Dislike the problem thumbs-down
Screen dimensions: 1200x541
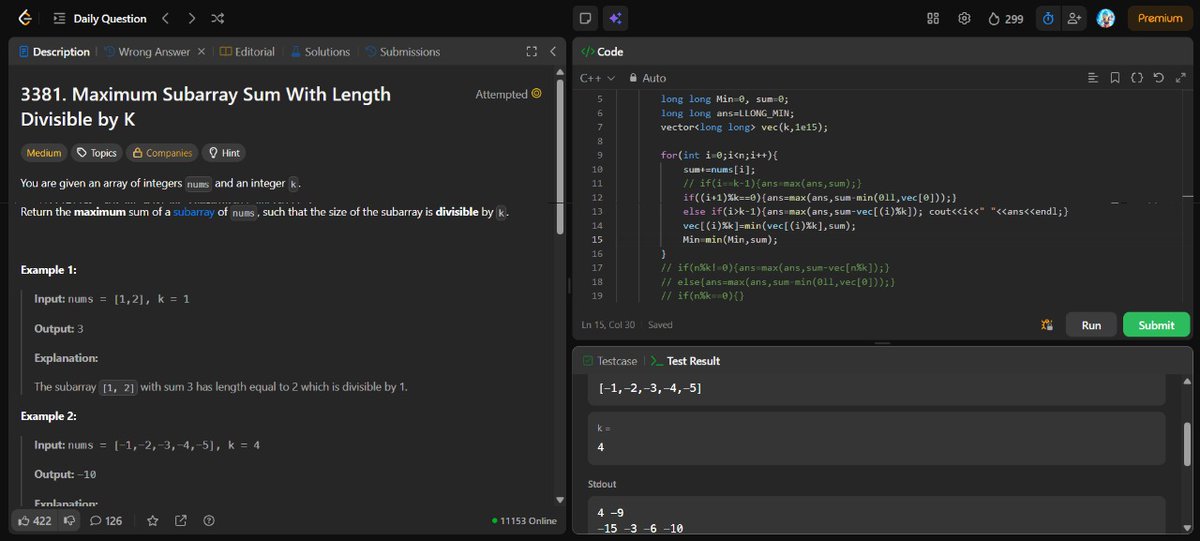(x=69, y=521)
